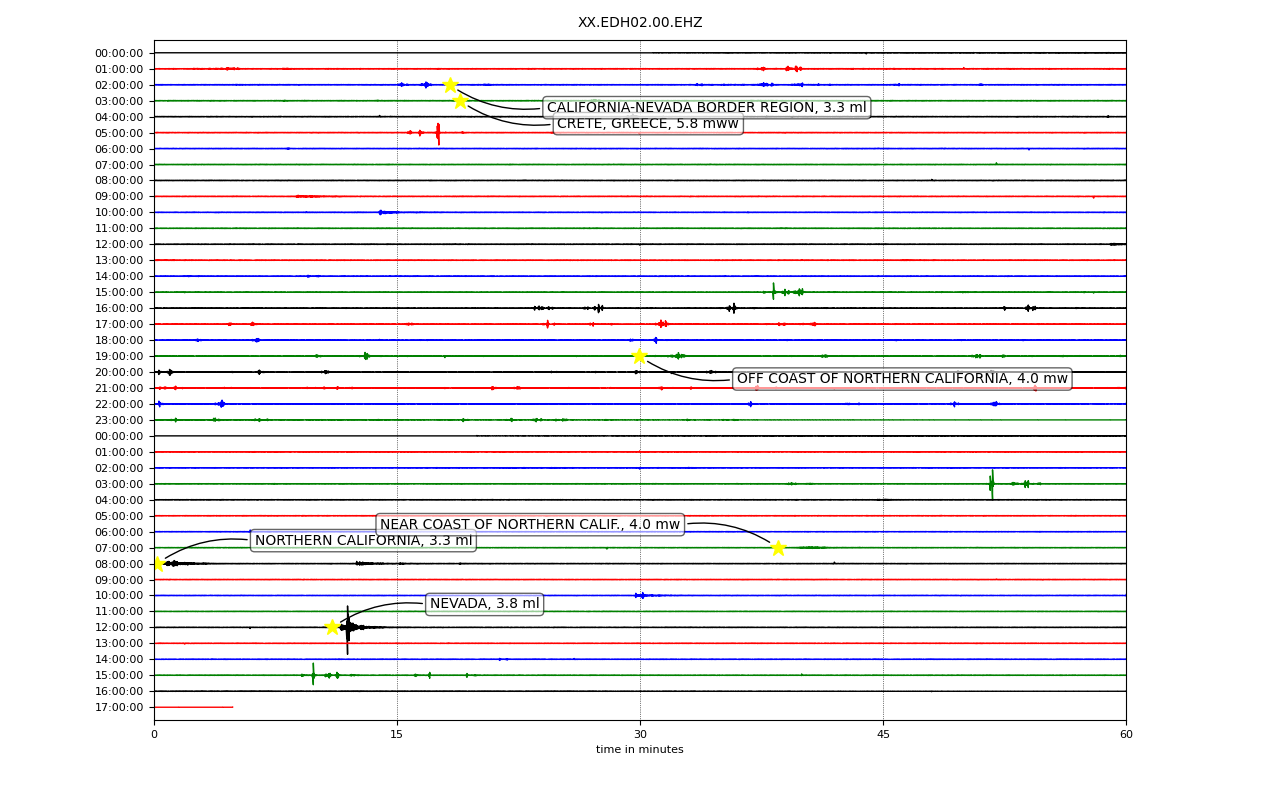Select the NEVADA, 3.8 ml annotation box
Image resolution: width=1280 pixels, height=800 pixels.
pos(485,604)
